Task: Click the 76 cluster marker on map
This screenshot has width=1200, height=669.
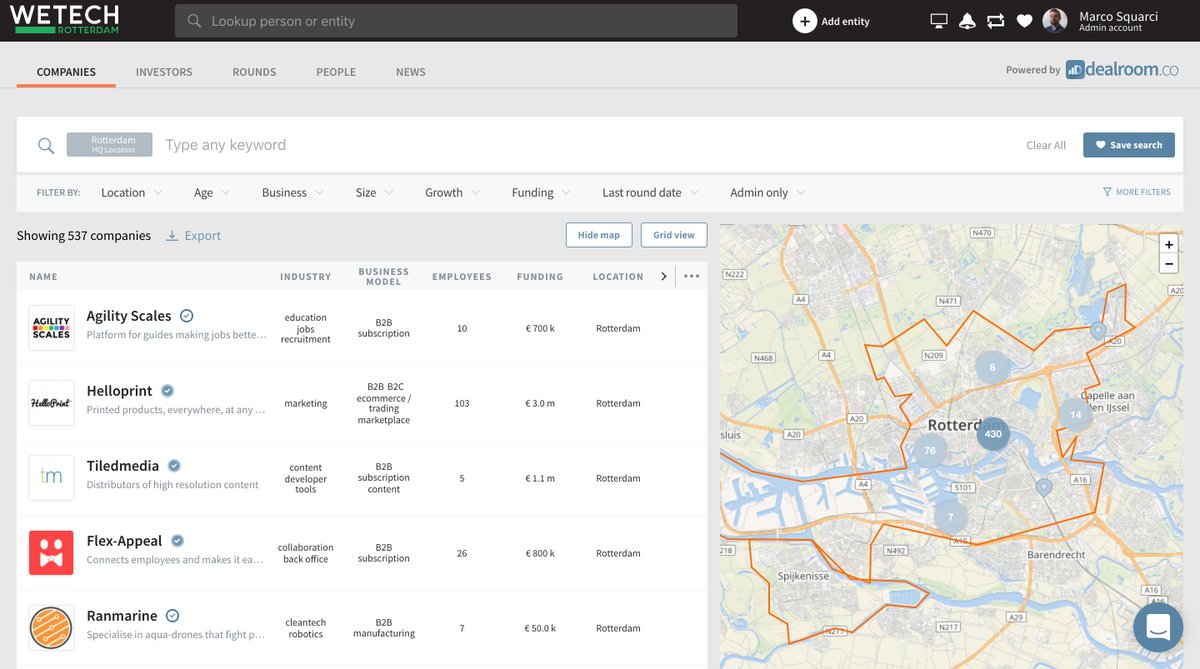Action: pyautogui.click(x=930, y=450)
